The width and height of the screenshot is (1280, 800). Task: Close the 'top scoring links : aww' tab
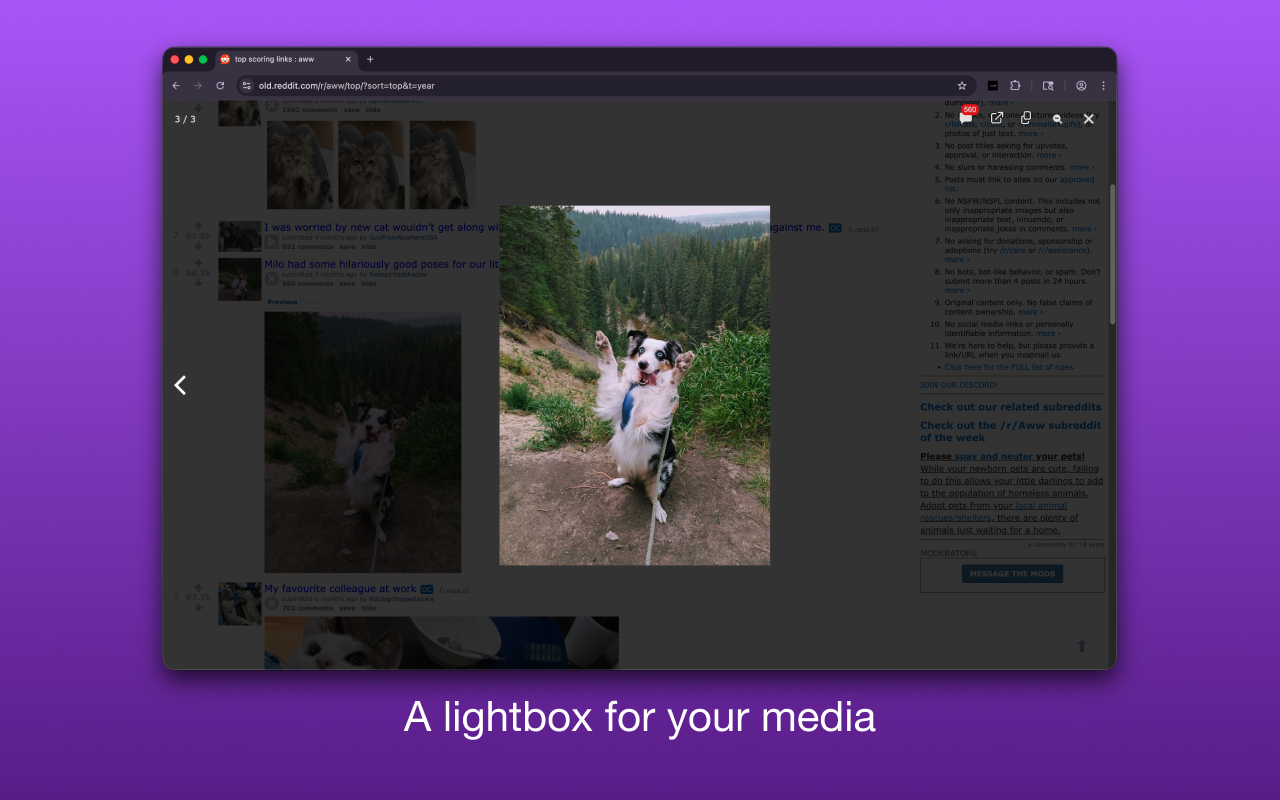tap(348, 59)
